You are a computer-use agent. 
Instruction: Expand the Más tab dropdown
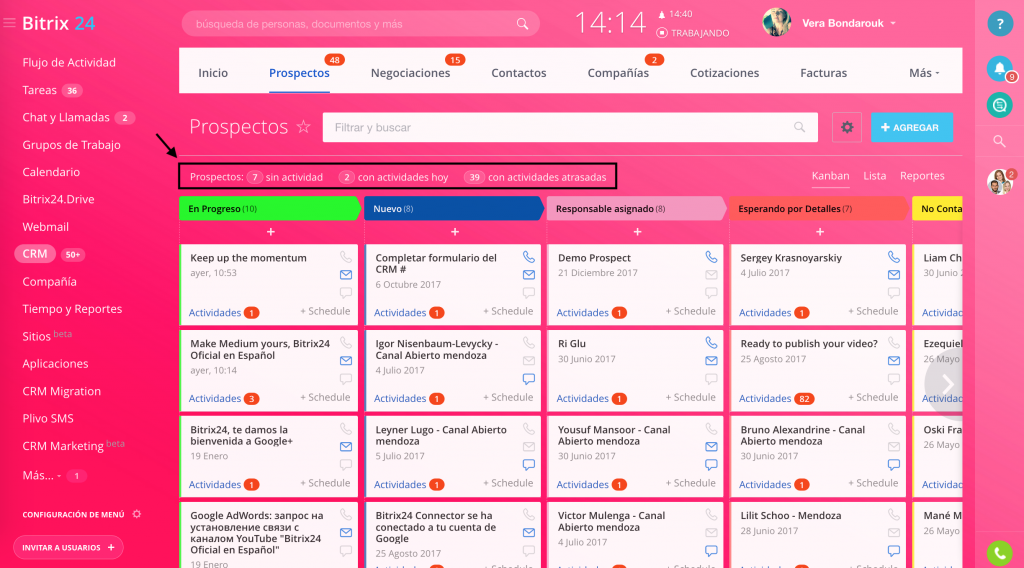pyautogui.click(x=923, y=73)
